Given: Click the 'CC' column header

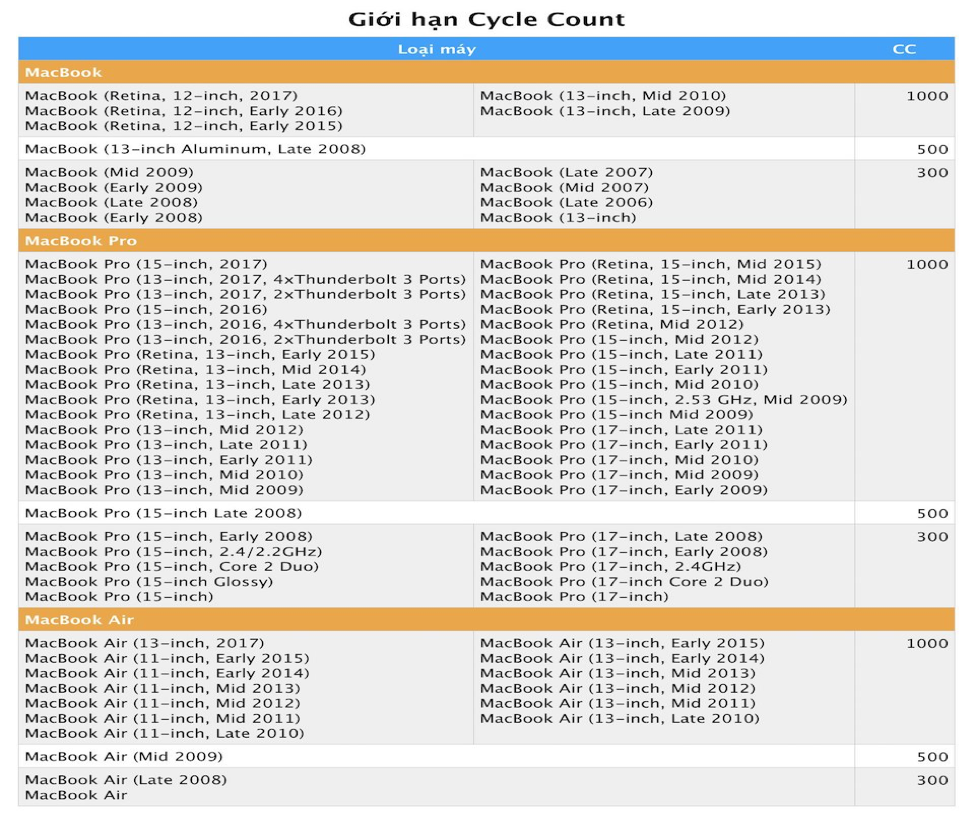Looking at the screenshot, I should [x=904, y=49].
